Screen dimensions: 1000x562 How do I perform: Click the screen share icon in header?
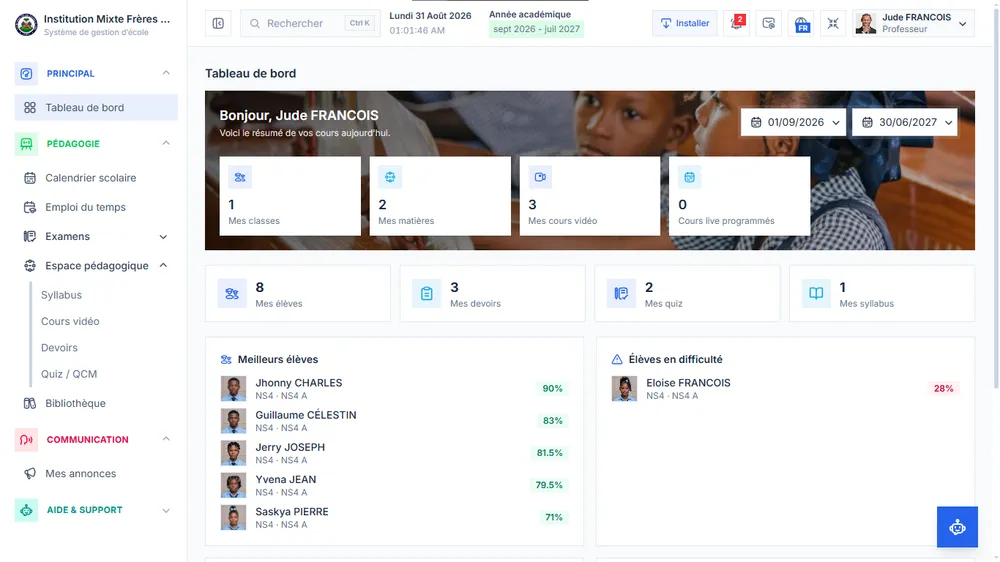coord(768,24)
